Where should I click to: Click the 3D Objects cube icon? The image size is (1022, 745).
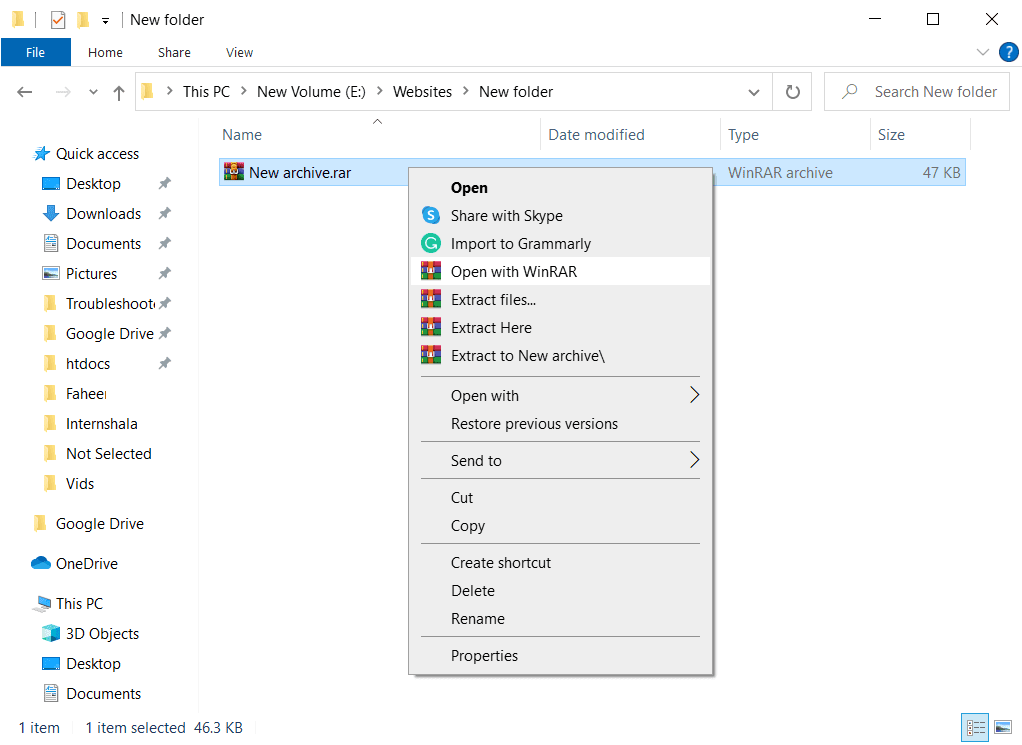point(51,633)
